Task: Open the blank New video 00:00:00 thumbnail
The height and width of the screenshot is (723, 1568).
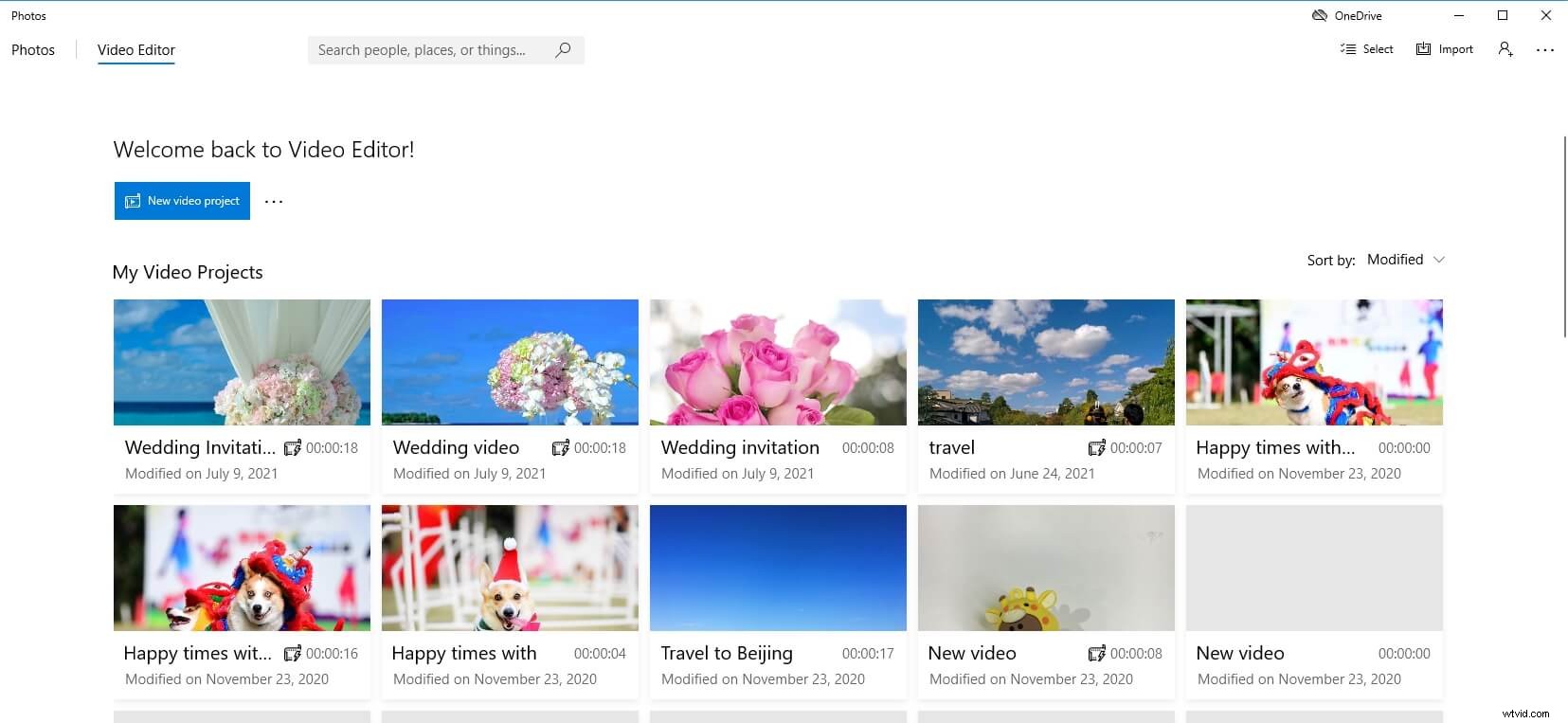Action: coord(1314,568)
